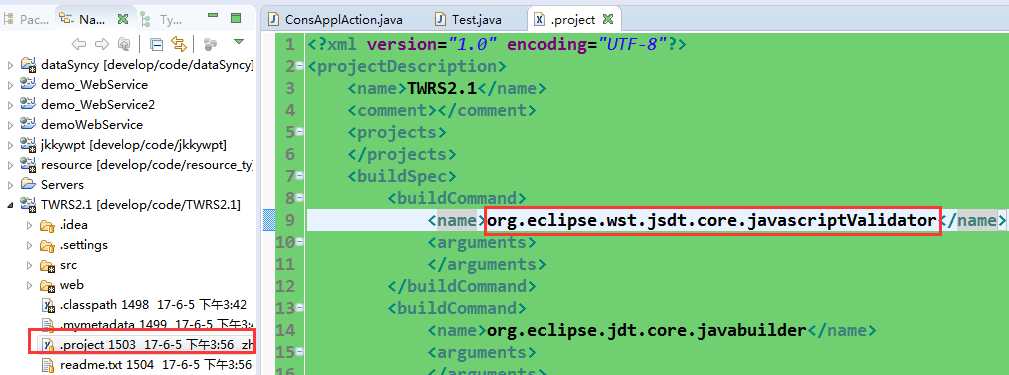Click the Up one level navigator icon
Viewport: 1009px width, 375px height.
coord(124,44)
